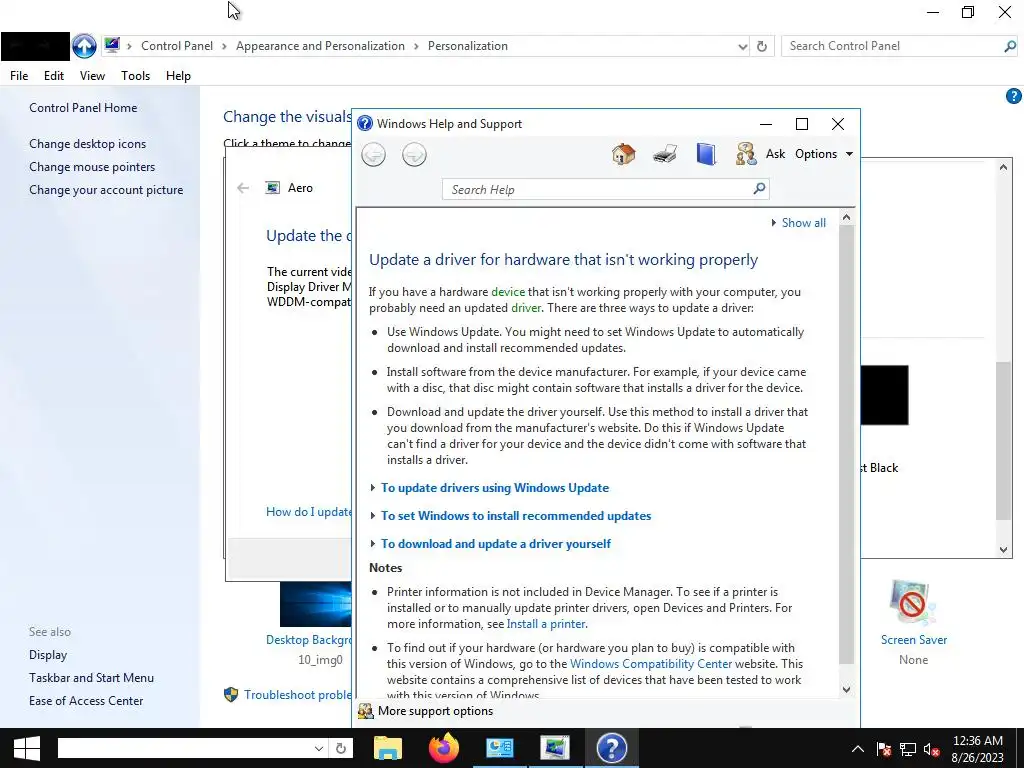
Task: Click Change your account picture
Action: 106,190
